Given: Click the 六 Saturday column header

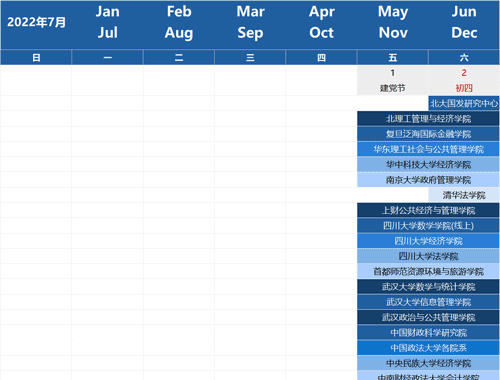Looking at the screenshot, I should [x=464, y=58].
